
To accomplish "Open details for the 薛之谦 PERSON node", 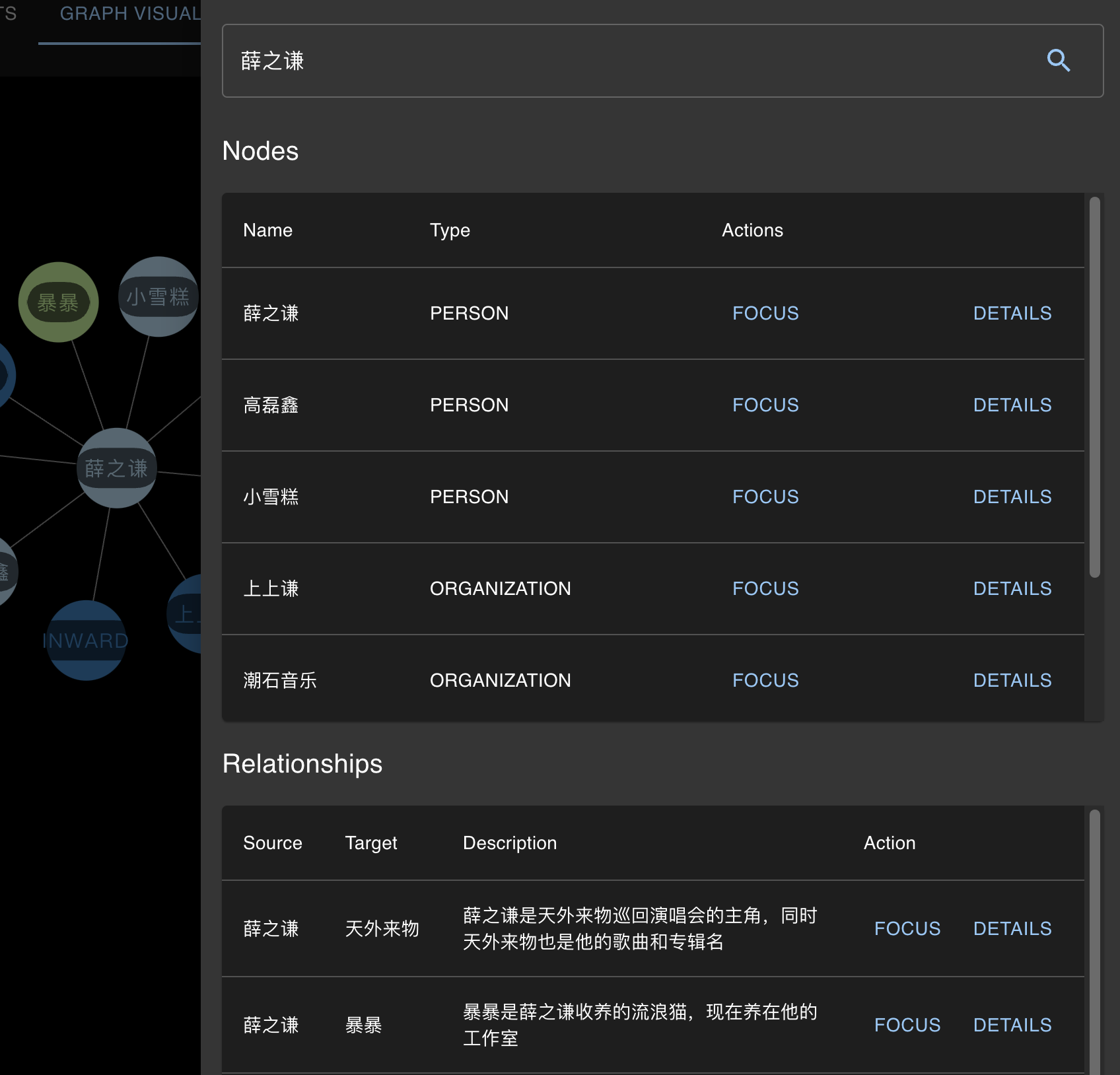I will 1012,313.
